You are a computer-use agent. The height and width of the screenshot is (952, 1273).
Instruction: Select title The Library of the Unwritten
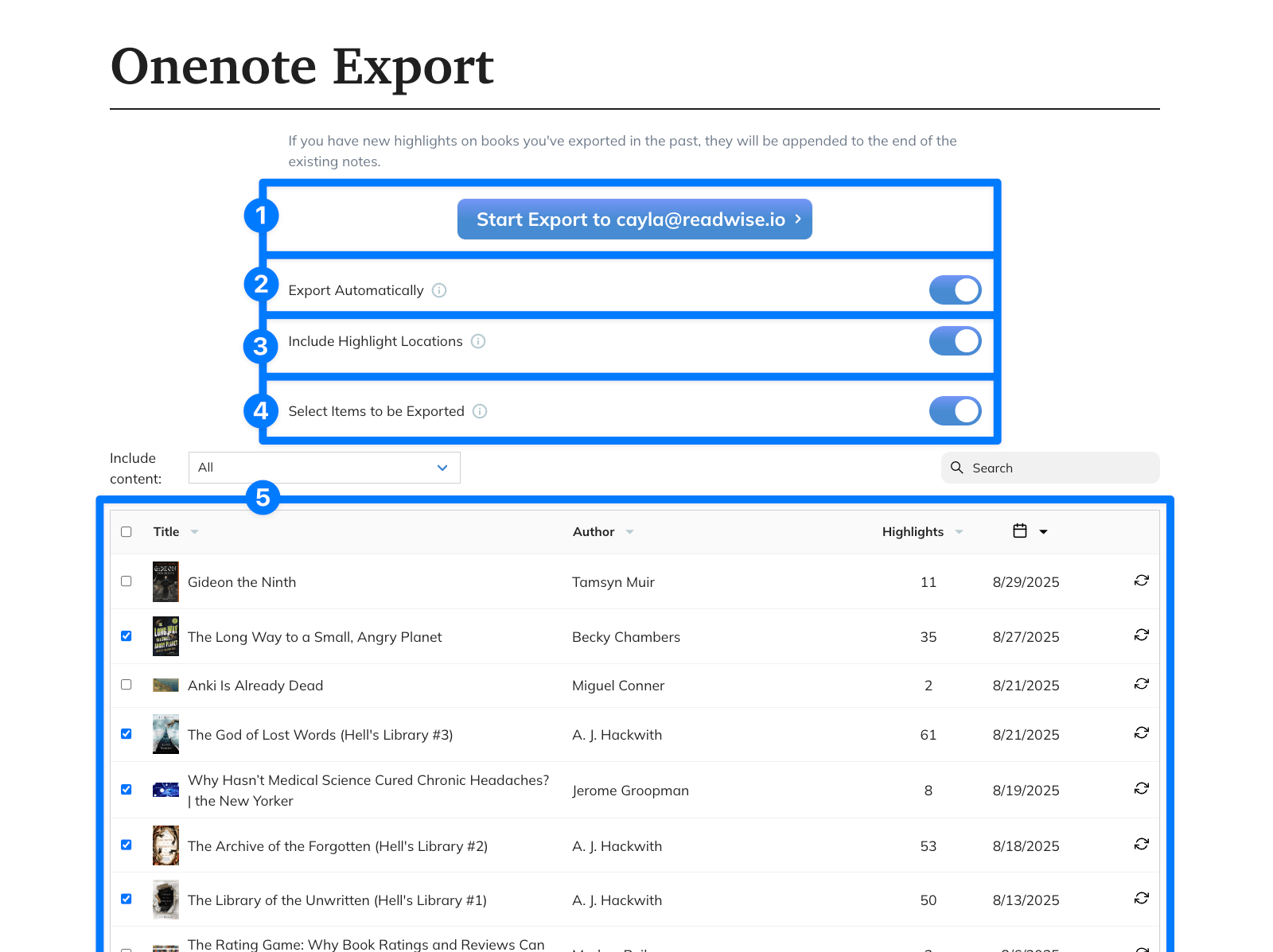pos(337,900)
